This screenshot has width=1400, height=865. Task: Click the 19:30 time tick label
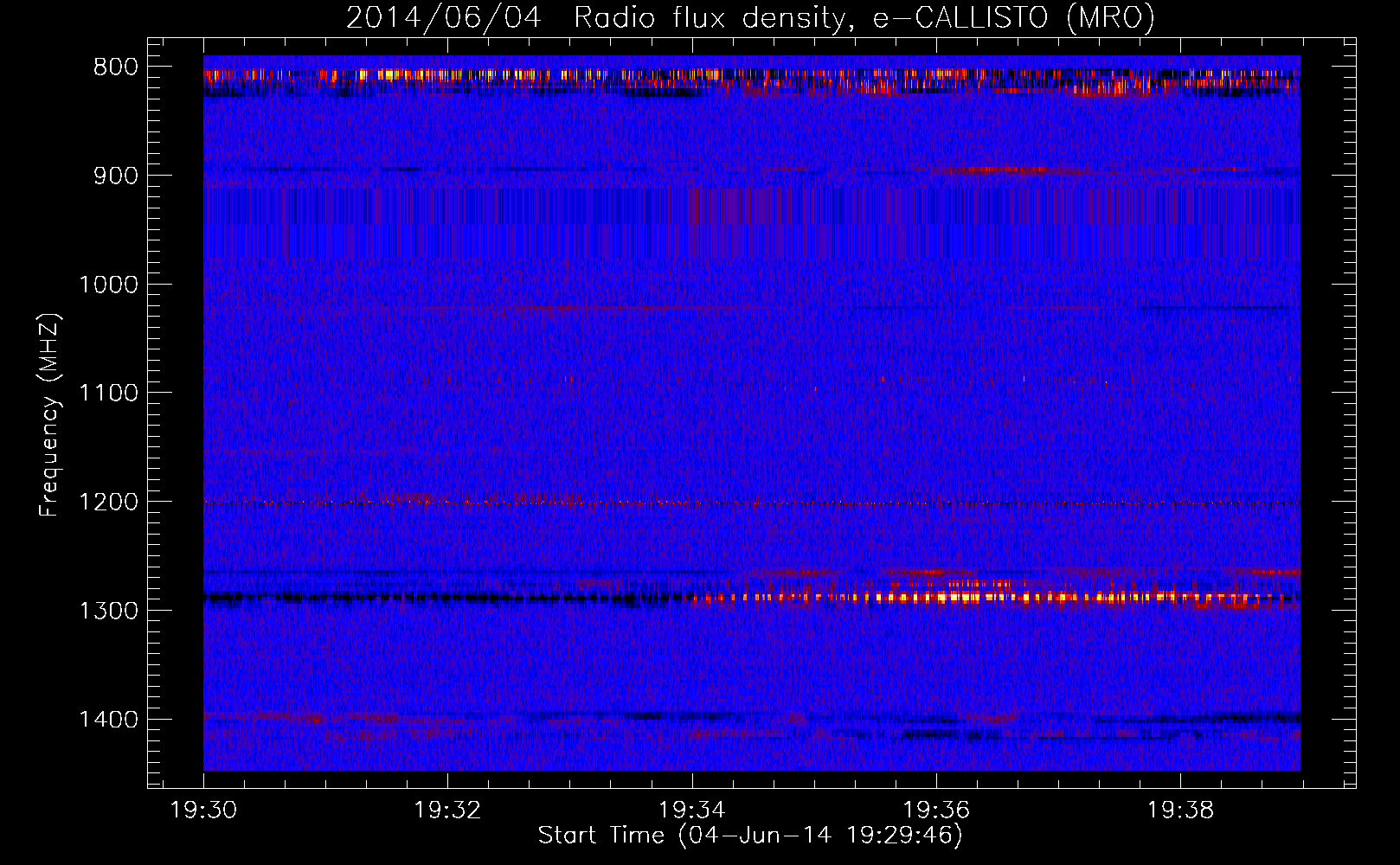203,811
